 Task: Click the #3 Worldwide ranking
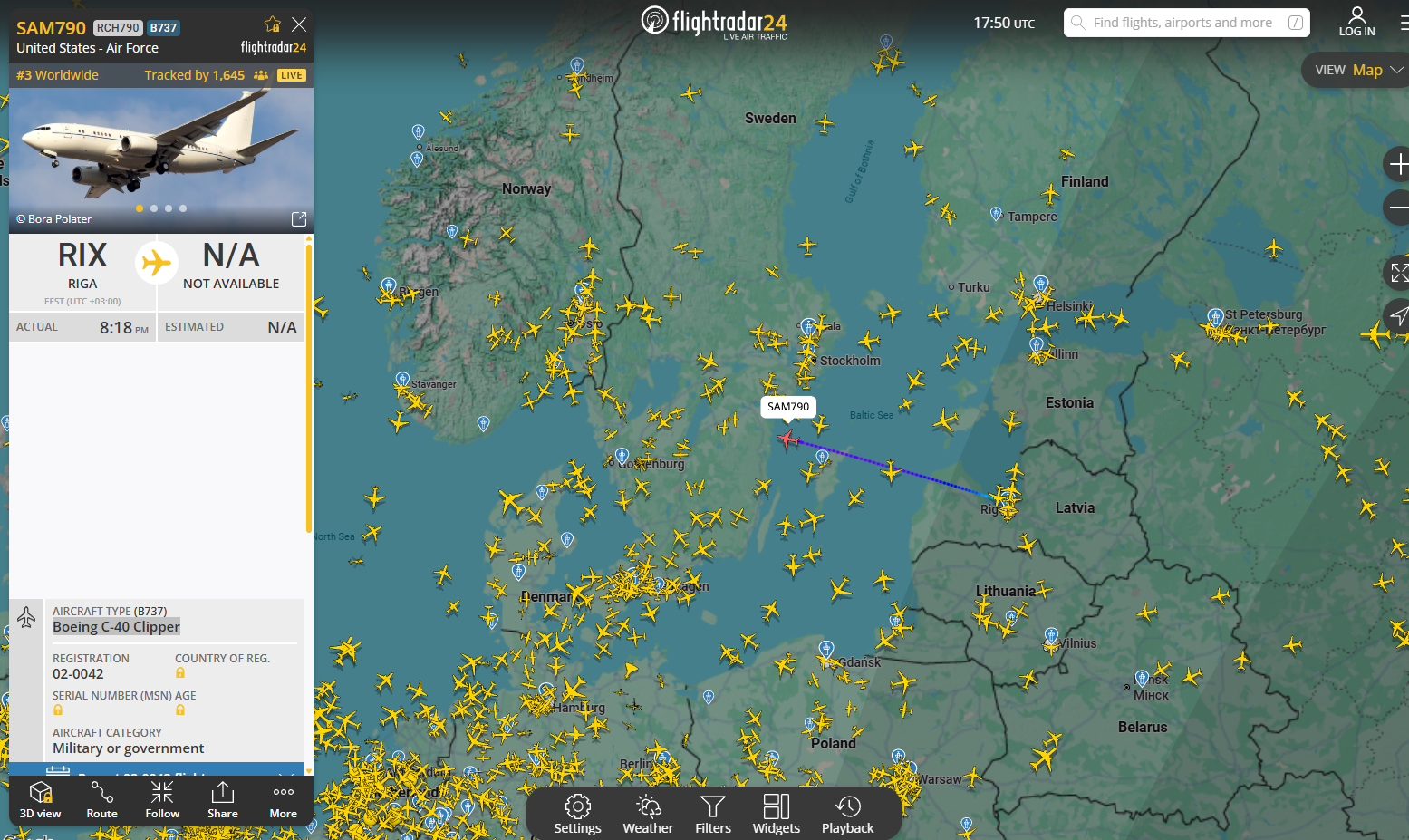[x=57, y=75]
